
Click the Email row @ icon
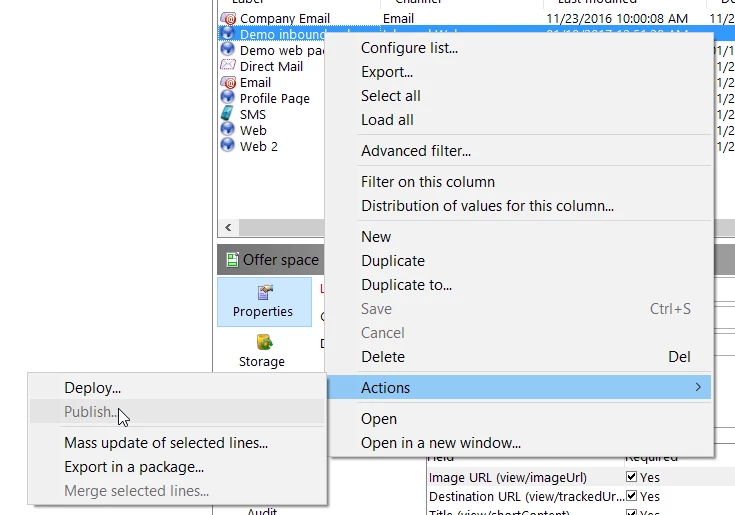pyautogui.click(x=228, y=82)
